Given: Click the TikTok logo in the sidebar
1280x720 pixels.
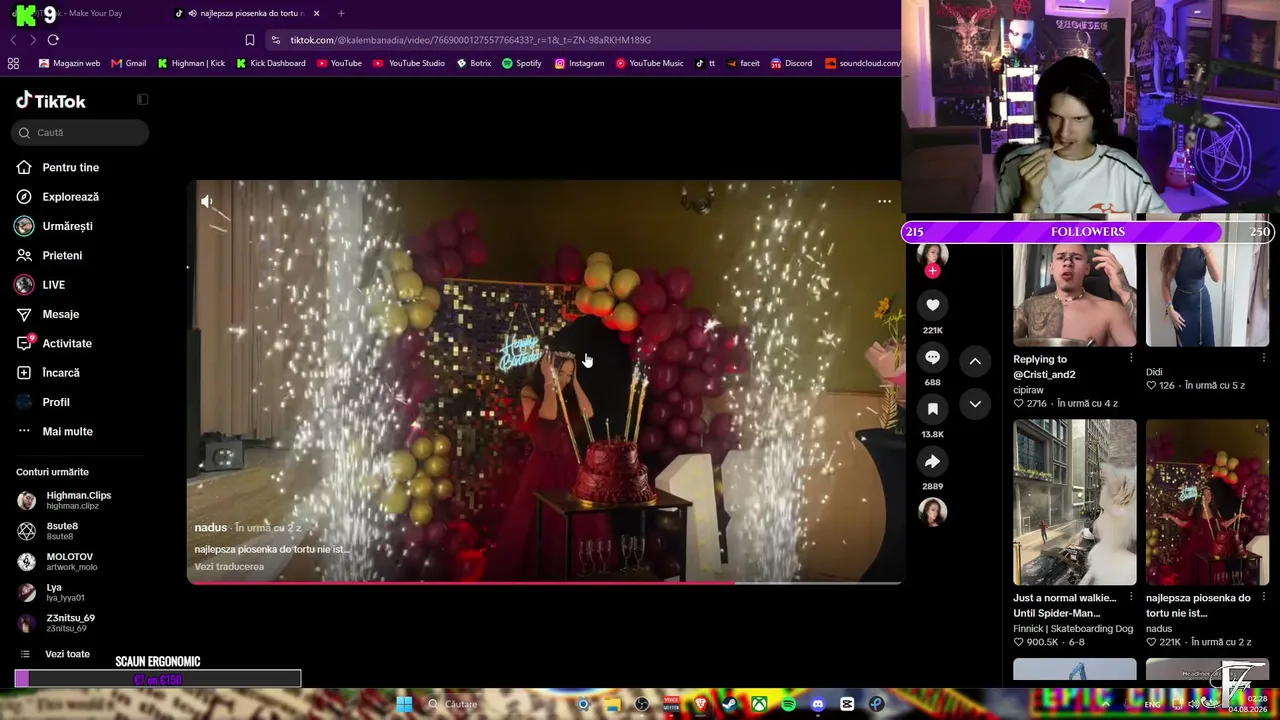Looking at the screenshot, I should (x=51, y=101).
